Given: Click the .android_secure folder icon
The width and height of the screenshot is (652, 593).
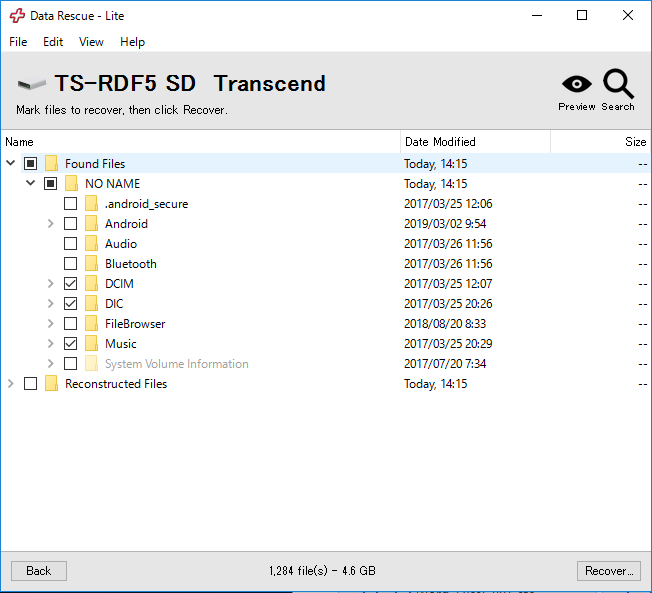Looking at the screenshot, I should (x=91, y=204).
